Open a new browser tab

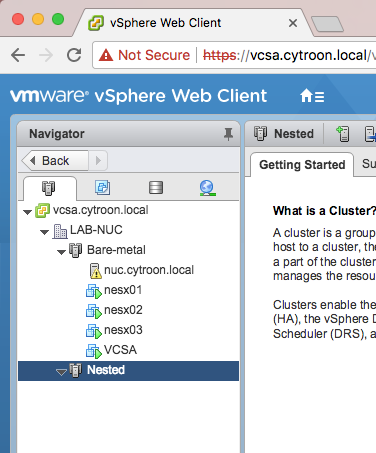coord(327,24)
